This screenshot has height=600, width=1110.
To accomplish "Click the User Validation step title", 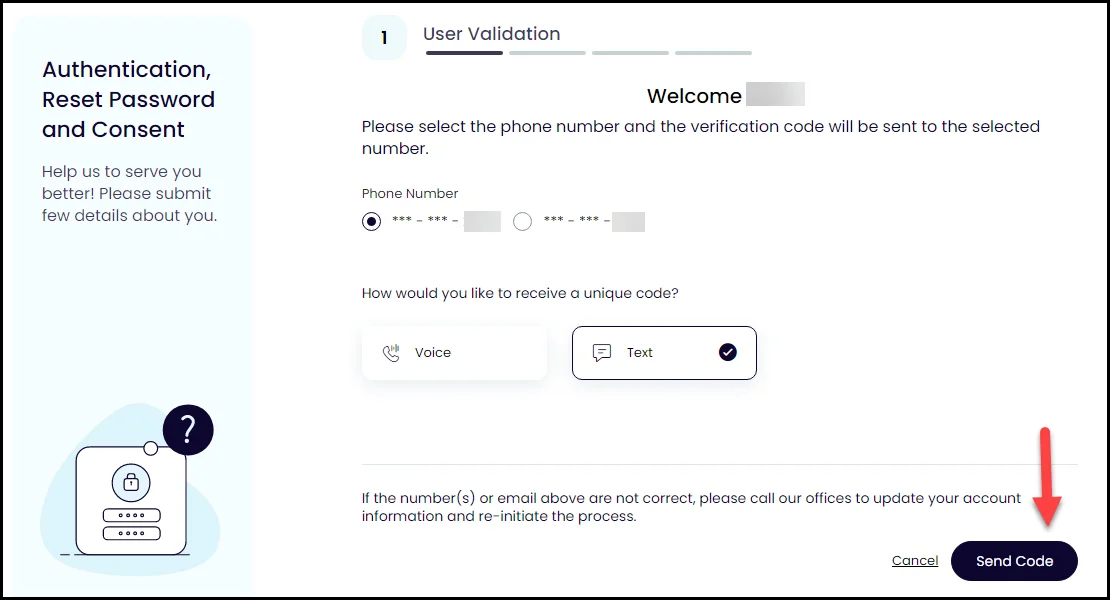I will [491, 34].
